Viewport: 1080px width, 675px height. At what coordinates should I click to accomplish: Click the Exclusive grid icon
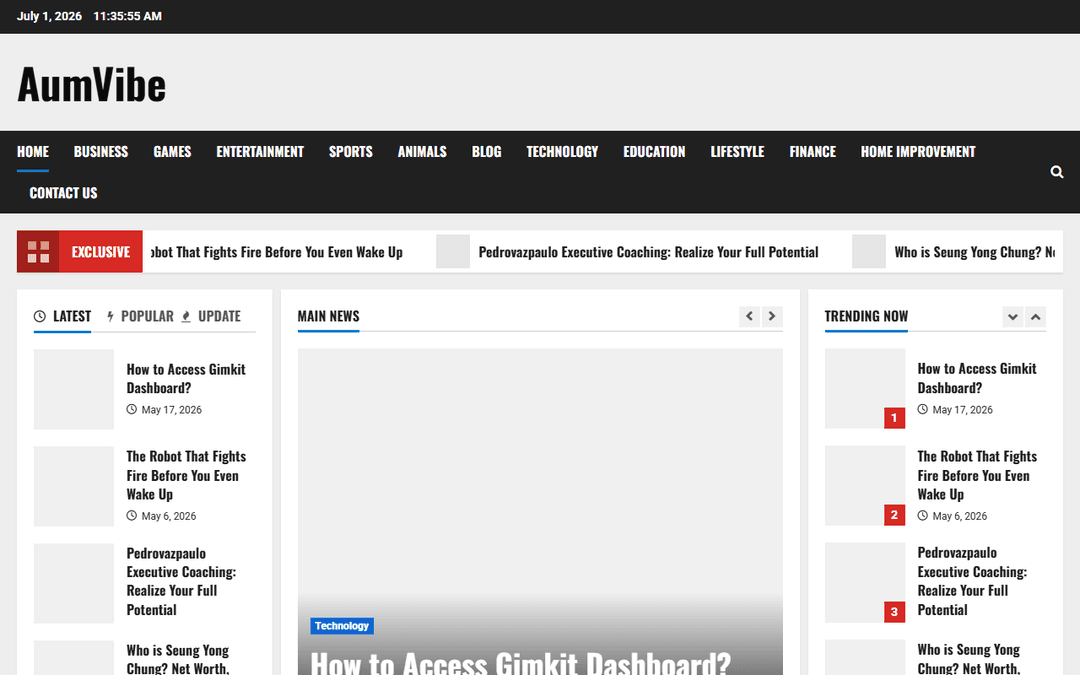[x=38, y=251]
